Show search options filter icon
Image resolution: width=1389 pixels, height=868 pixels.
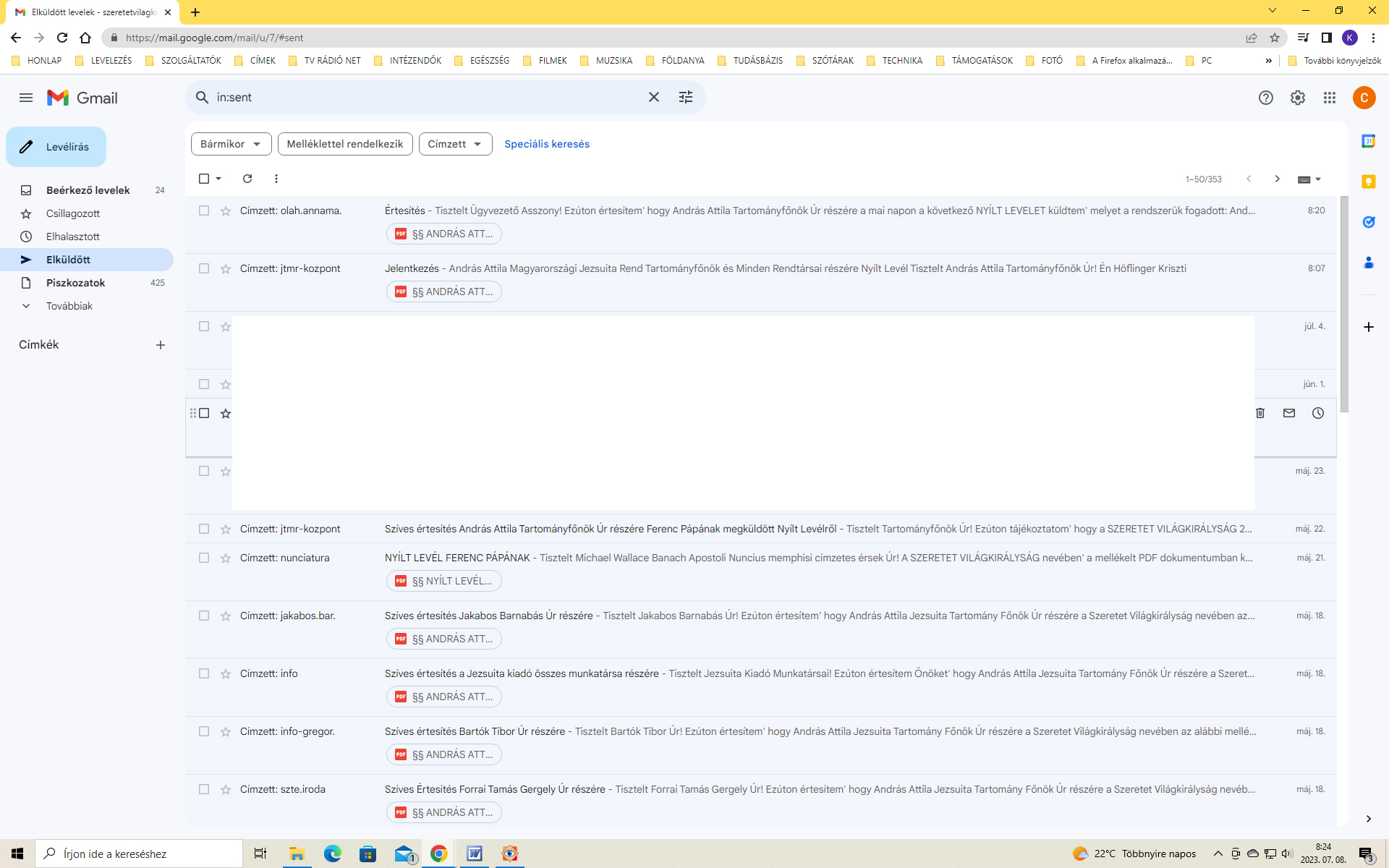coord(686,97)
